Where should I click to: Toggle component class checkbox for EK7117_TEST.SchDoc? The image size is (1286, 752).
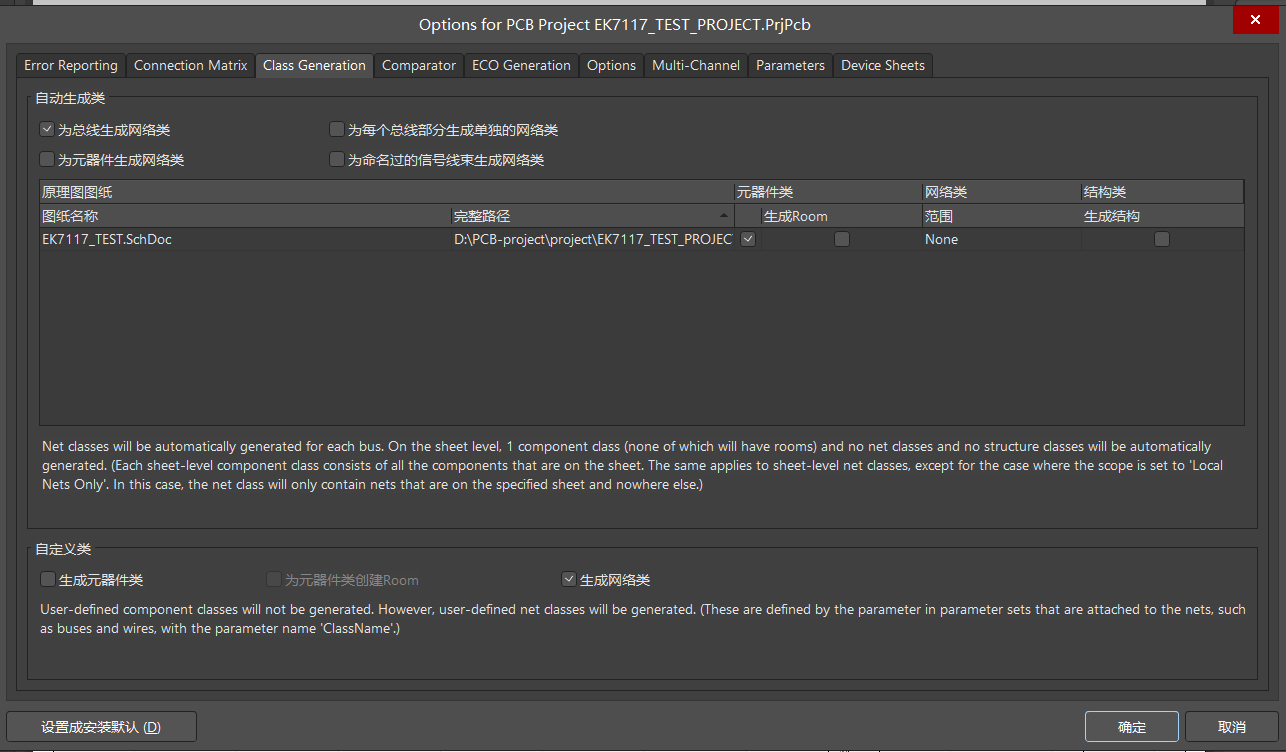point(748,239)
